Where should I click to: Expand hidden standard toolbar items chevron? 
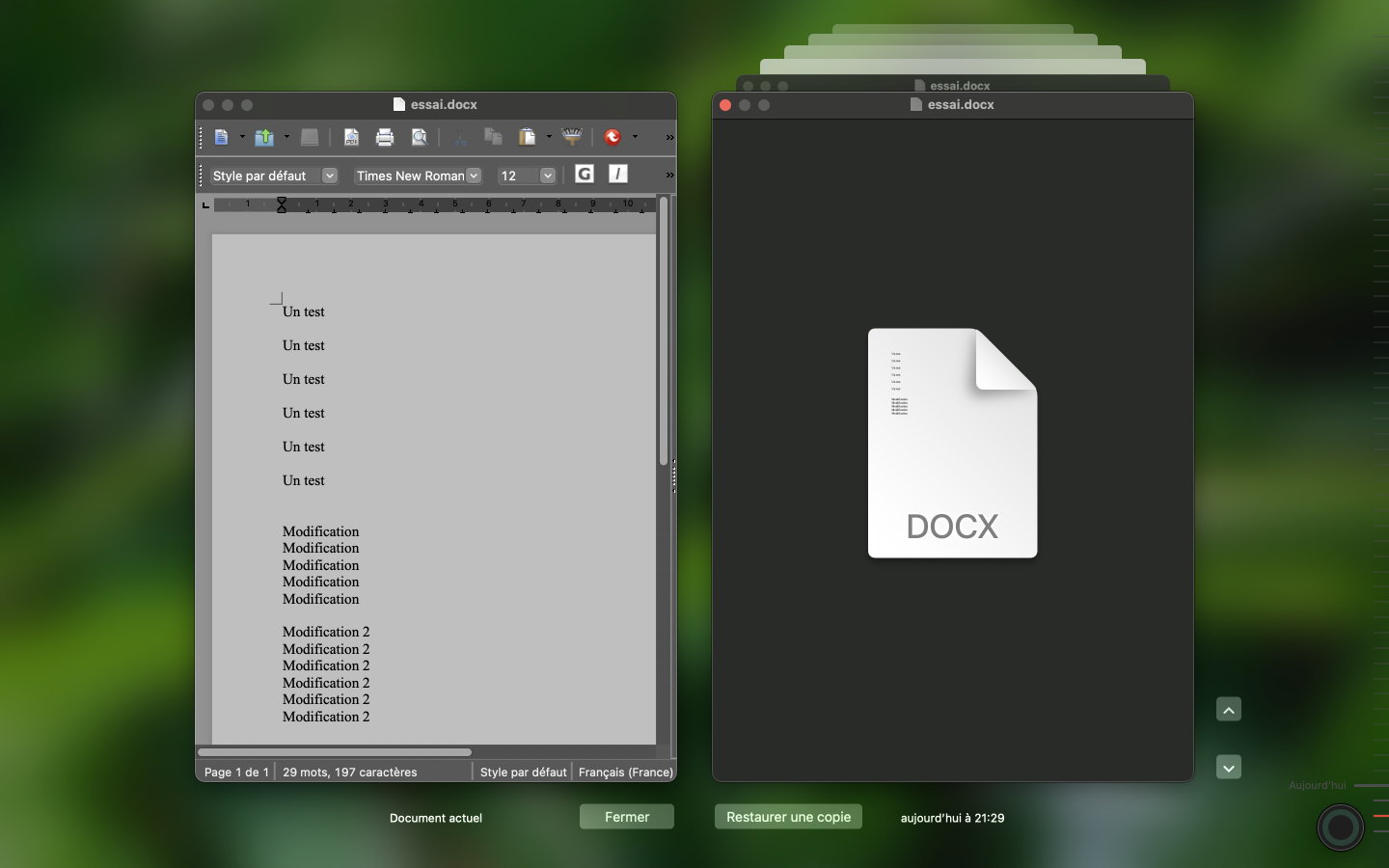669,138
